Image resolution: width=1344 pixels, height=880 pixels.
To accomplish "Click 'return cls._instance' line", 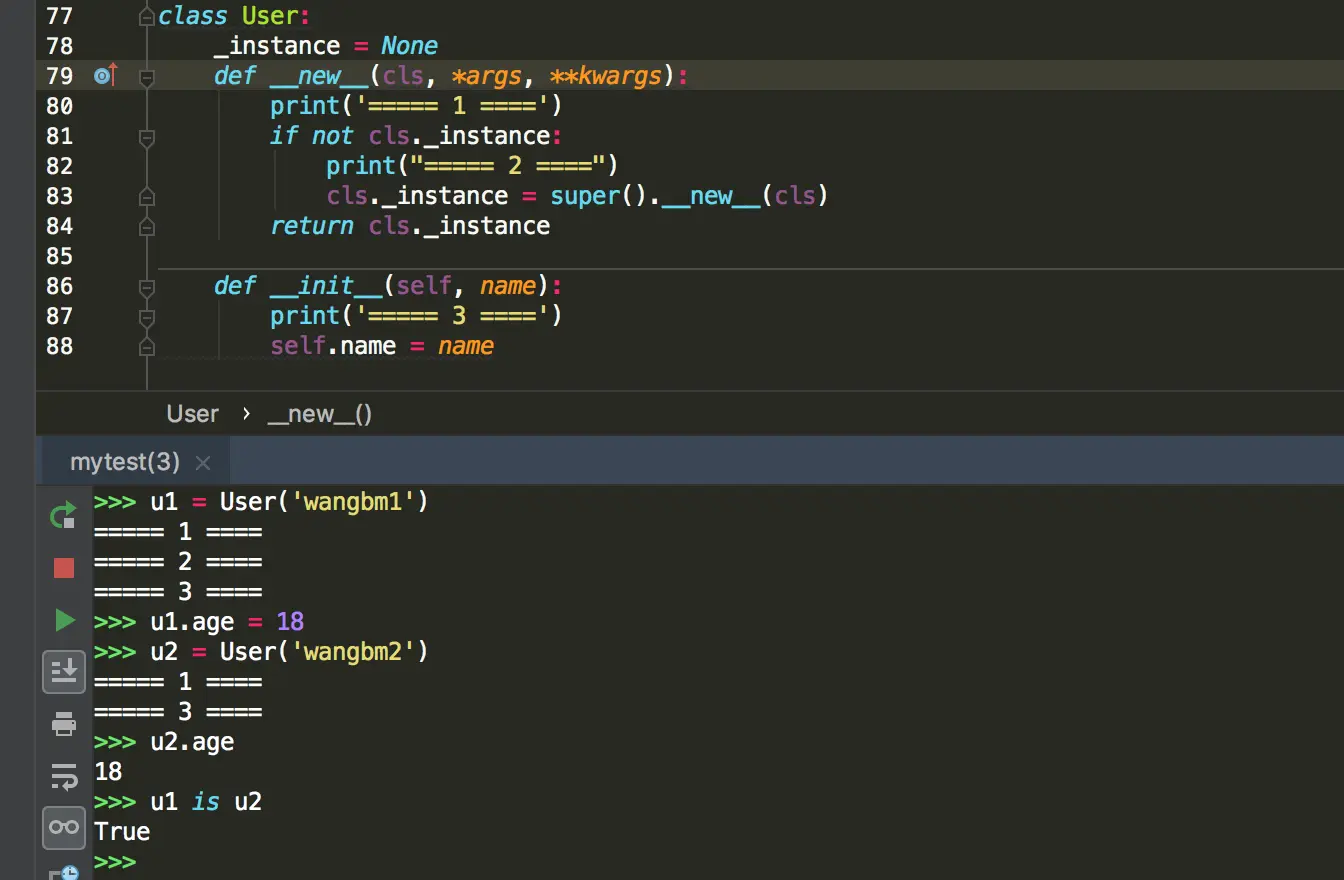I will click(x=410, y=226).
